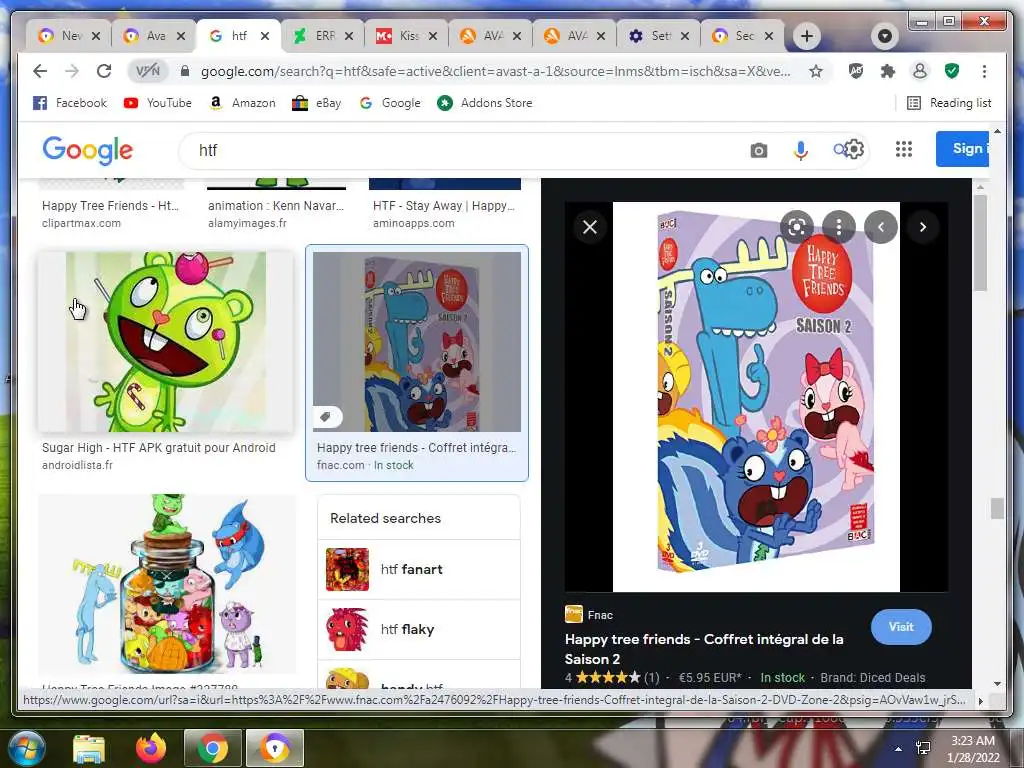Open the Google apps grid

(903, 150)
